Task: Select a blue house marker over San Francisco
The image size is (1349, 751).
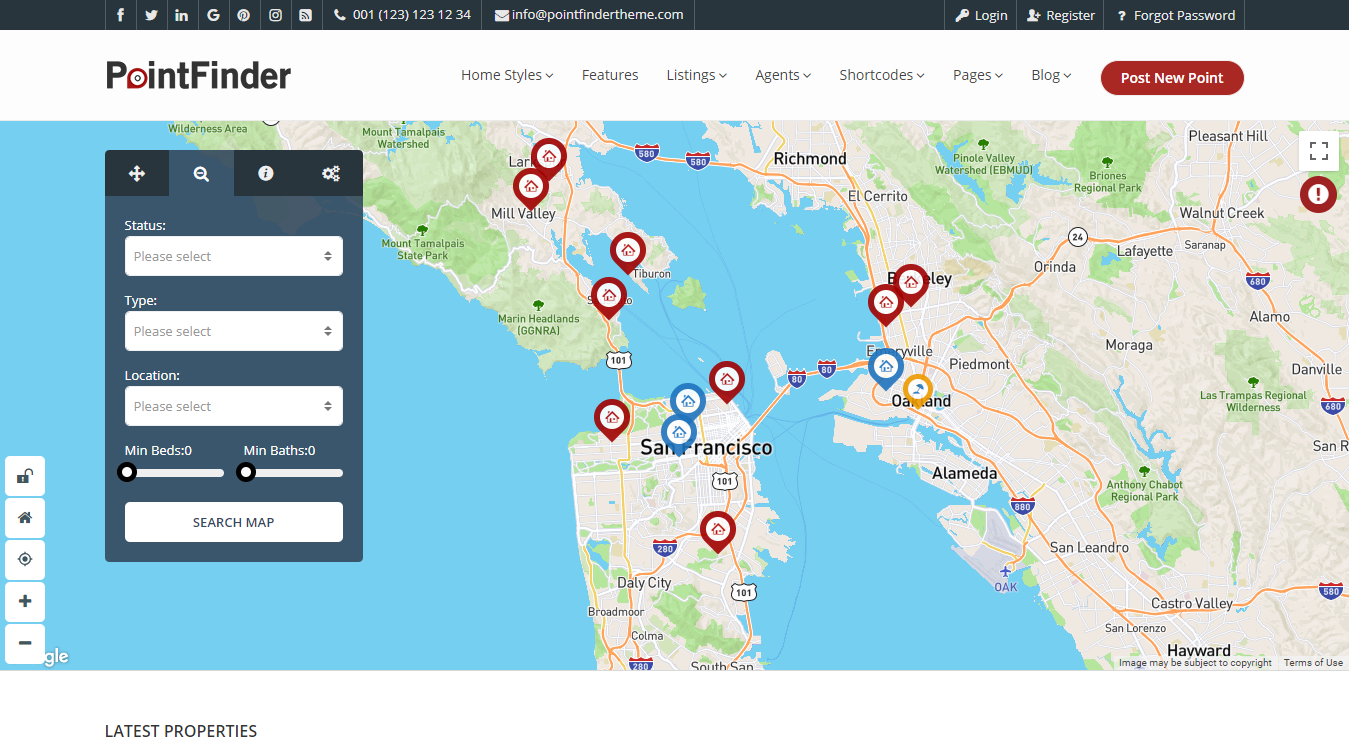Action: click(x=687, y=399)
